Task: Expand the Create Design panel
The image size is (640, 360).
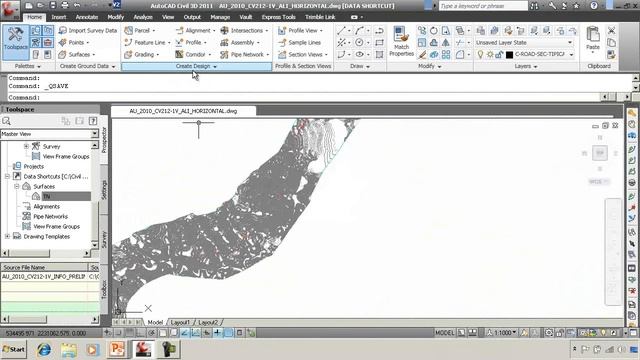Action: [196, 66]
